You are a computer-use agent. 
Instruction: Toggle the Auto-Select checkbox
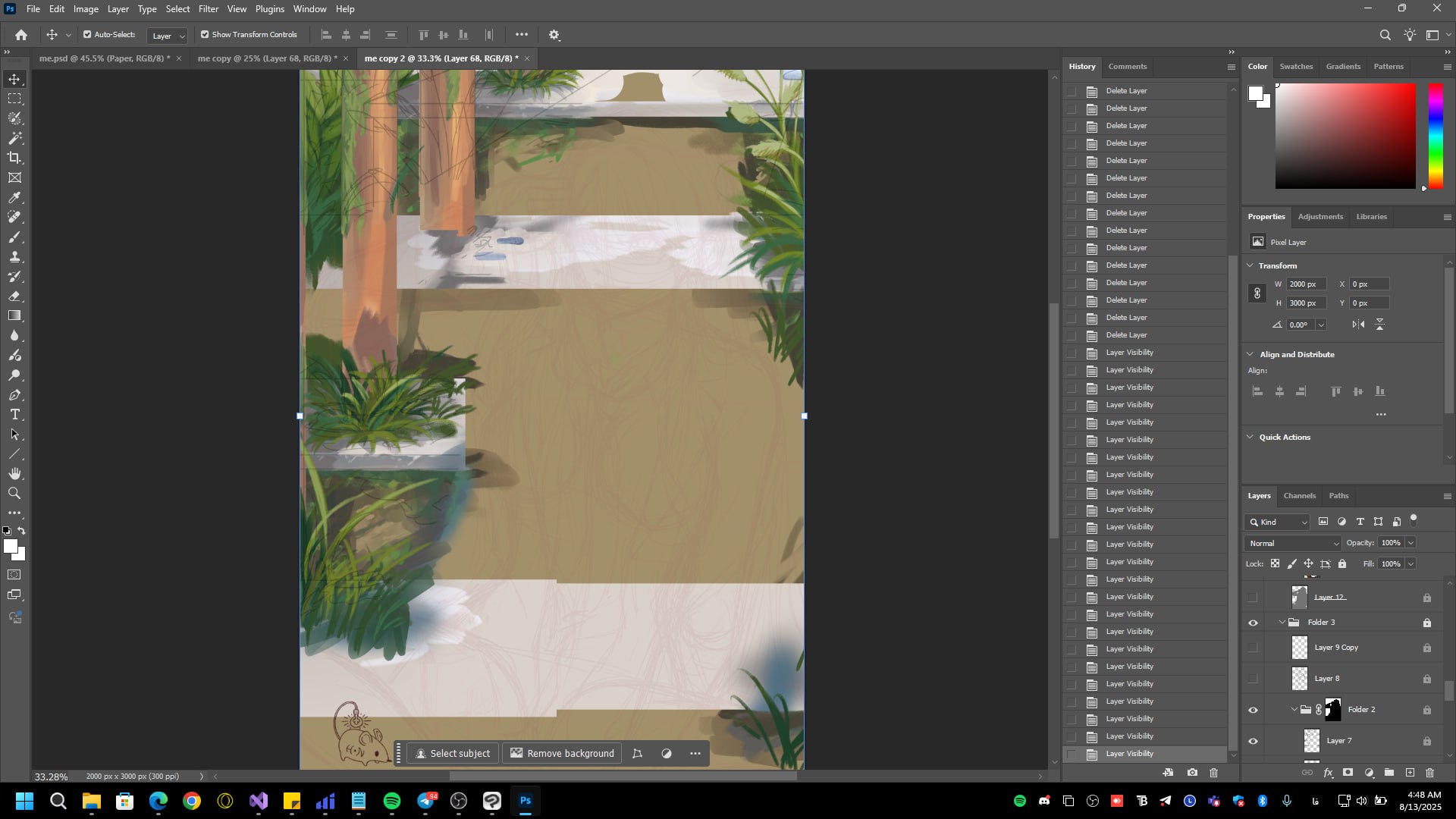[87, 34]
